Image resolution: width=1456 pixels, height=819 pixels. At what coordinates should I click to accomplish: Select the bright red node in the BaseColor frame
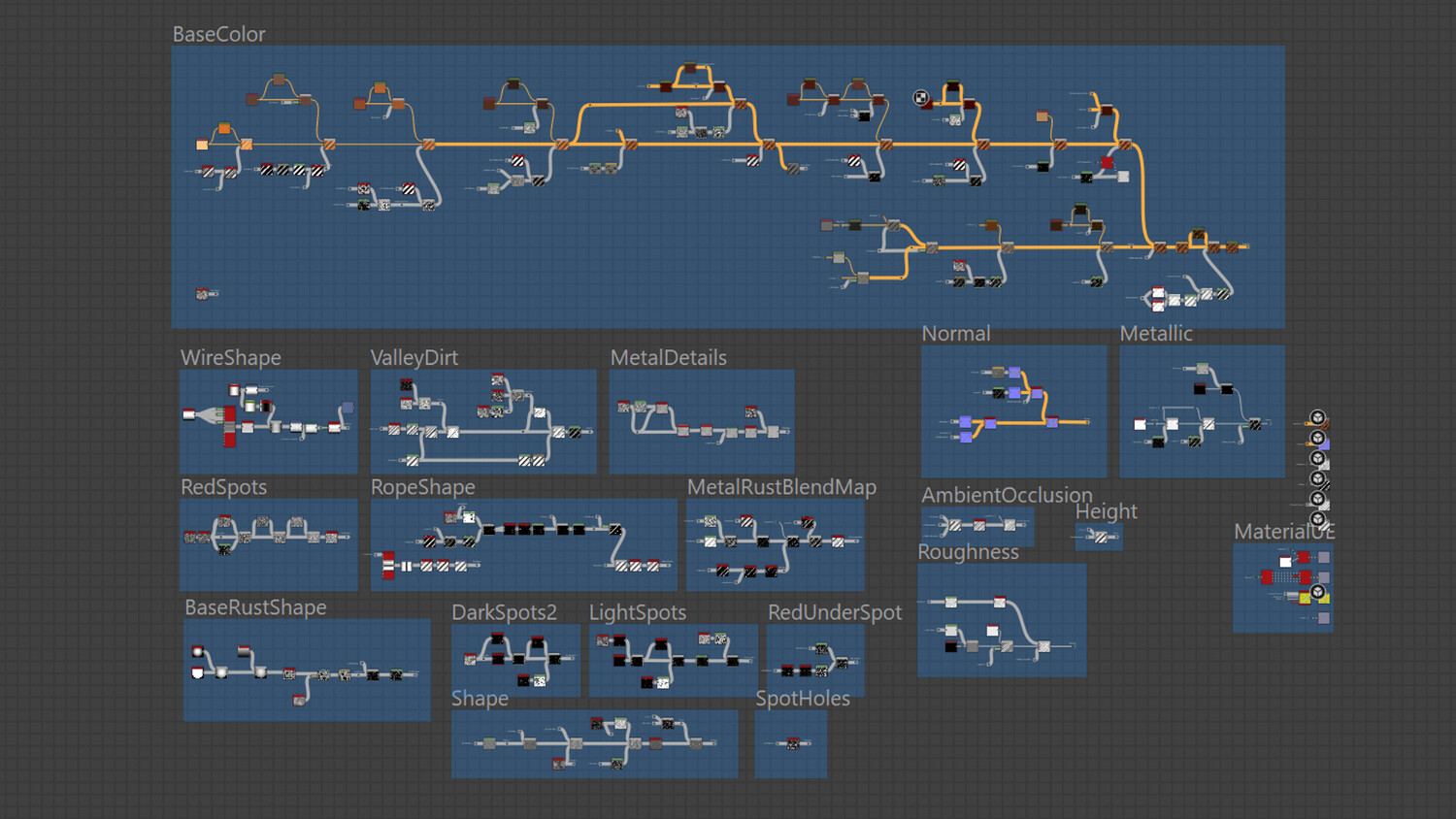coord(1107,162)
